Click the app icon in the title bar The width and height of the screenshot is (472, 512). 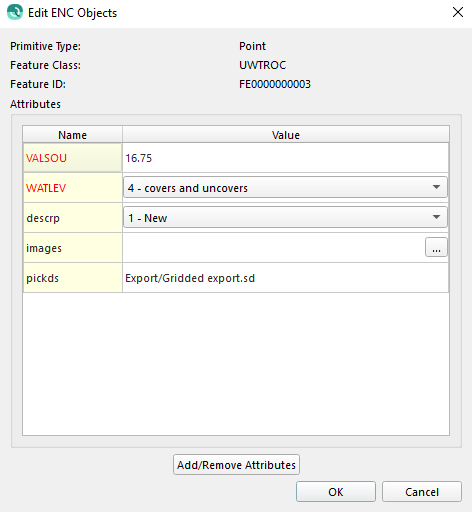15,12
